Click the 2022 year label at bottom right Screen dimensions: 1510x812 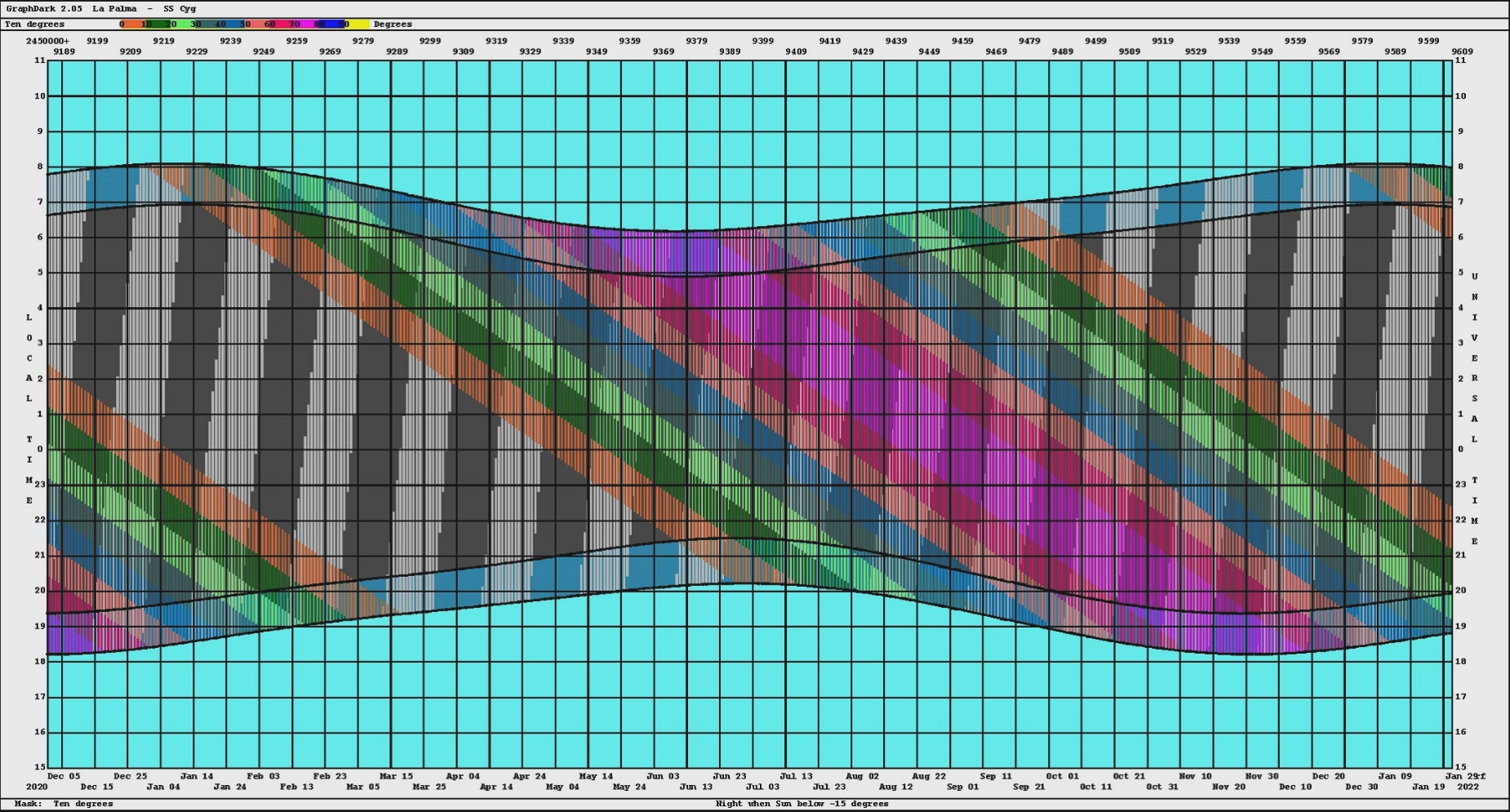point(1468,787)
